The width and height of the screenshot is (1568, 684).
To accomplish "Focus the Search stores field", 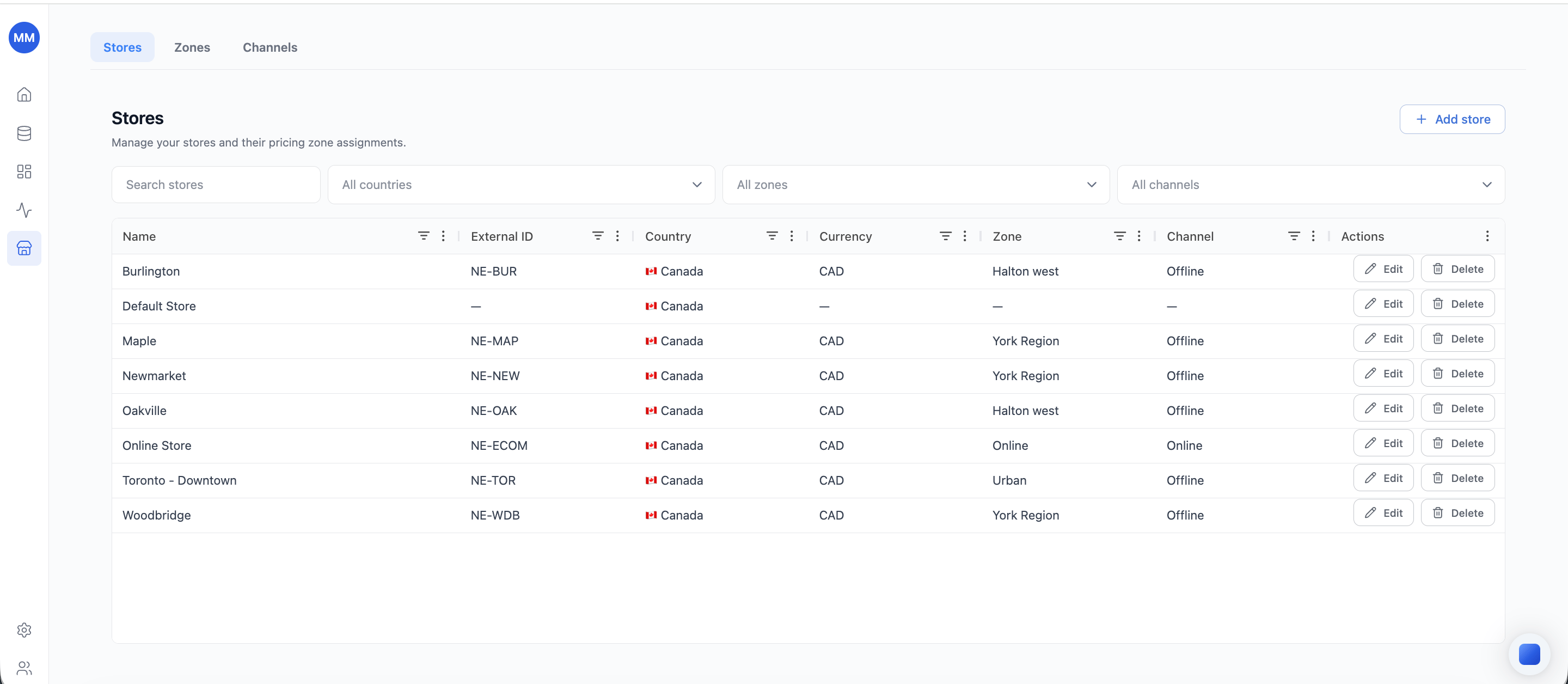I will [216, 185].
